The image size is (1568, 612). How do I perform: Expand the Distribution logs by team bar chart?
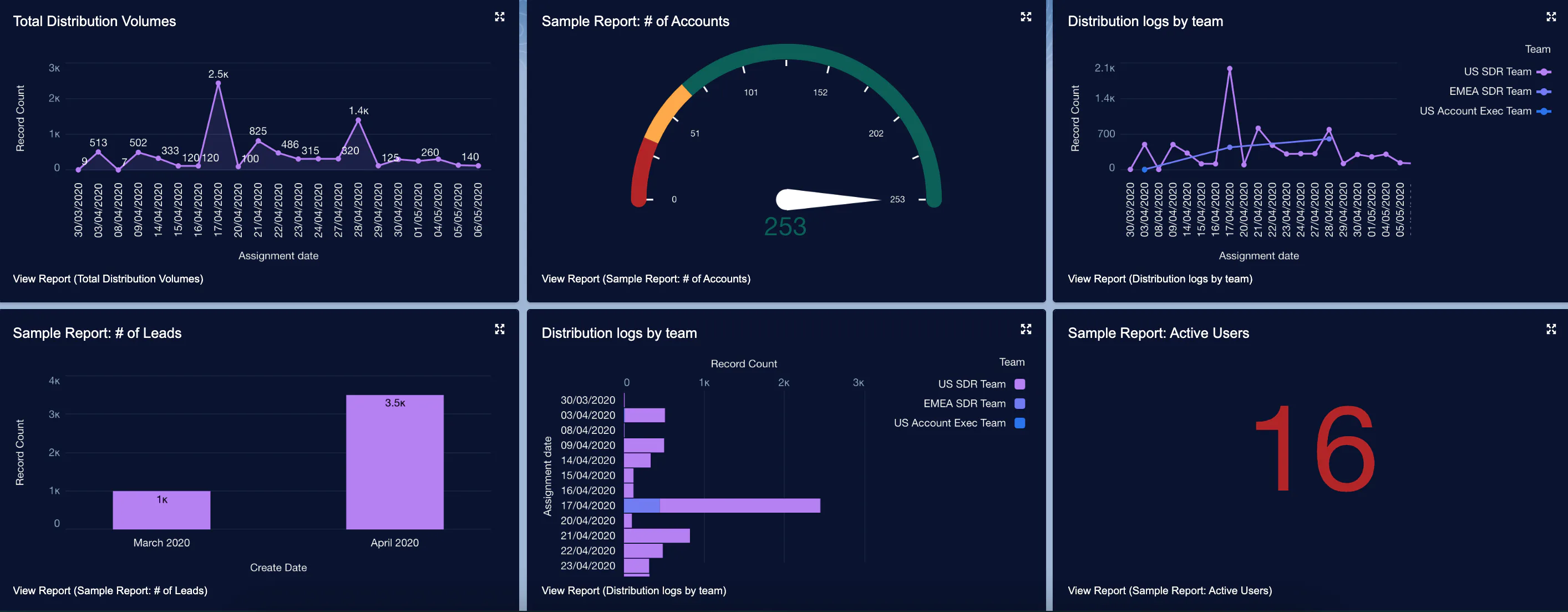click(x=1026, y=330)
